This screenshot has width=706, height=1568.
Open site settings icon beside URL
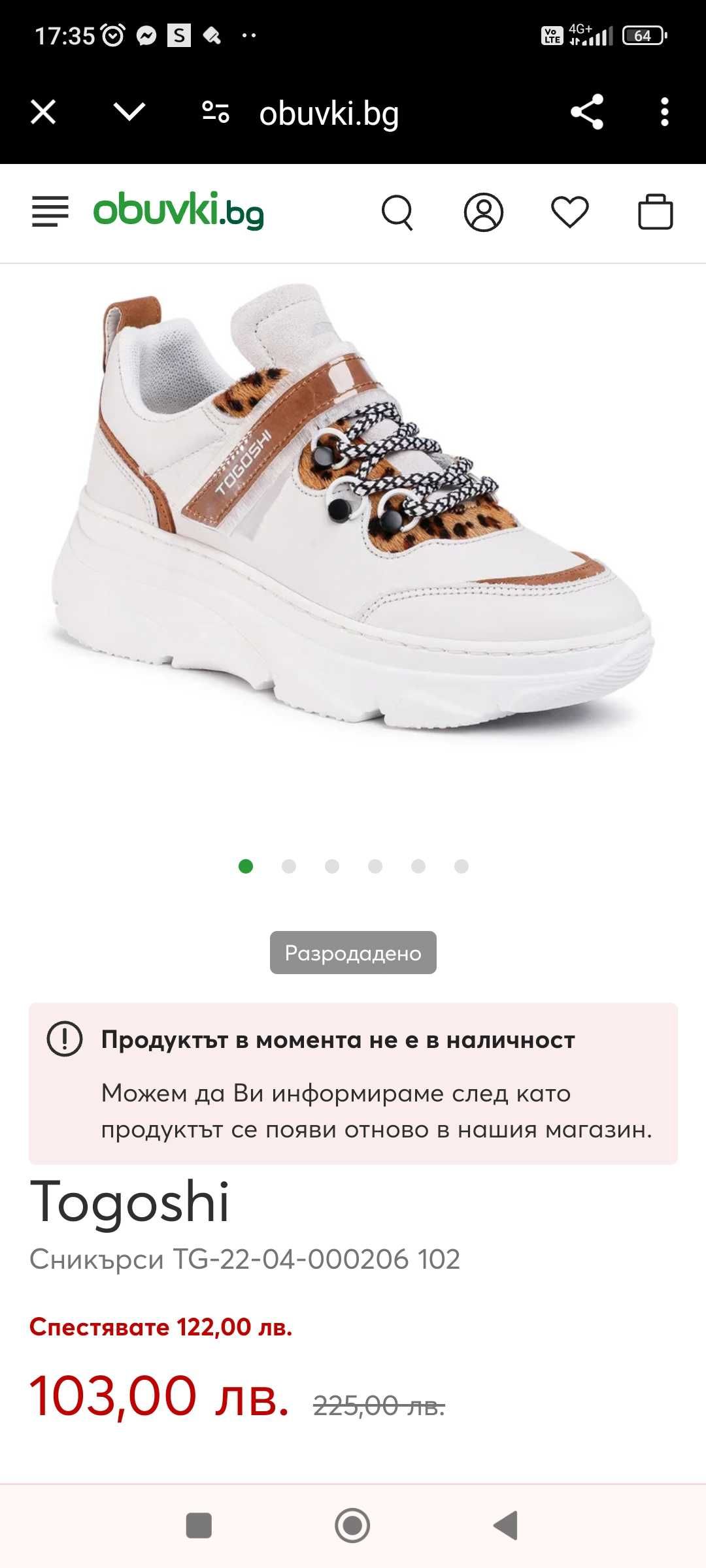point(216,112)
